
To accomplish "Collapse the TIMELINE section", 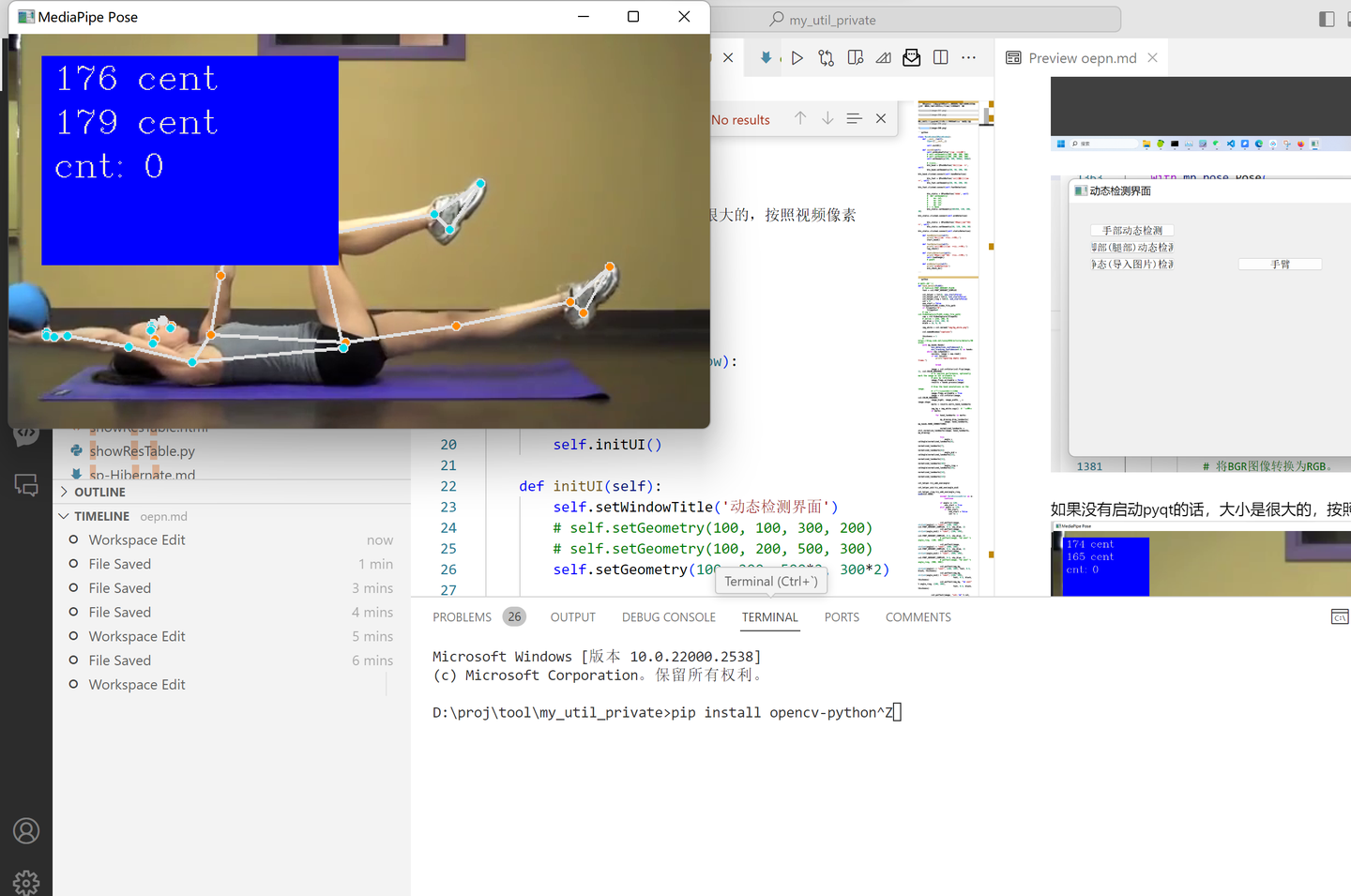I will [63, 515].
